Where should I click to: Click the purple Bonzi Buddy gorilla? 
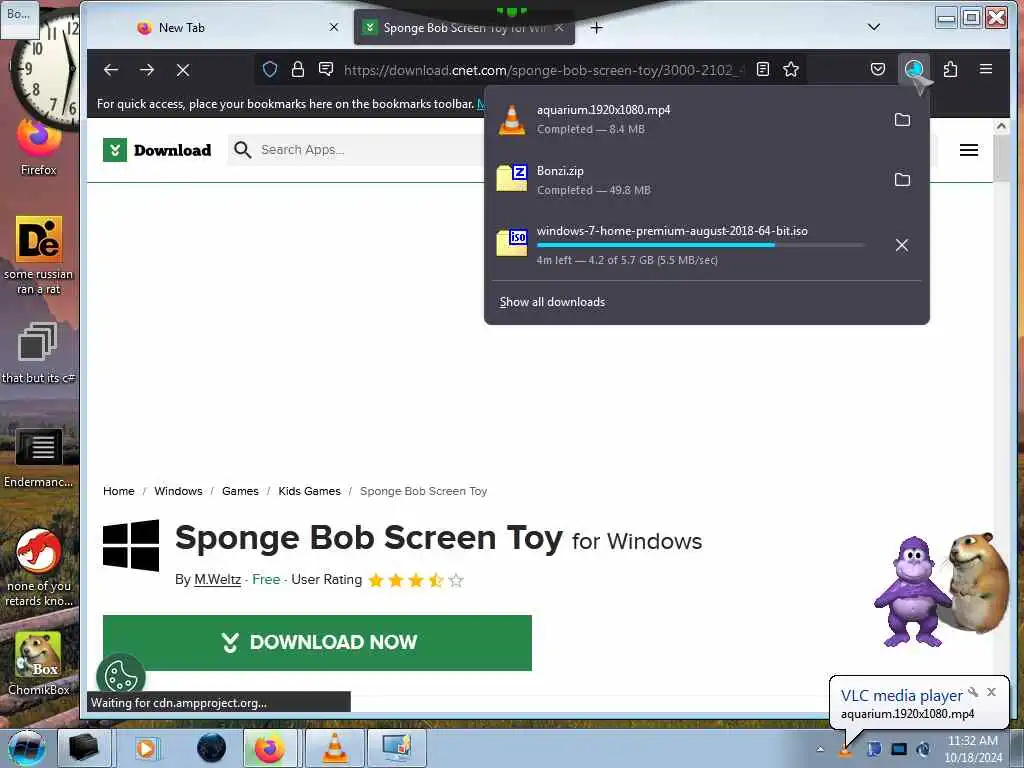914,591
